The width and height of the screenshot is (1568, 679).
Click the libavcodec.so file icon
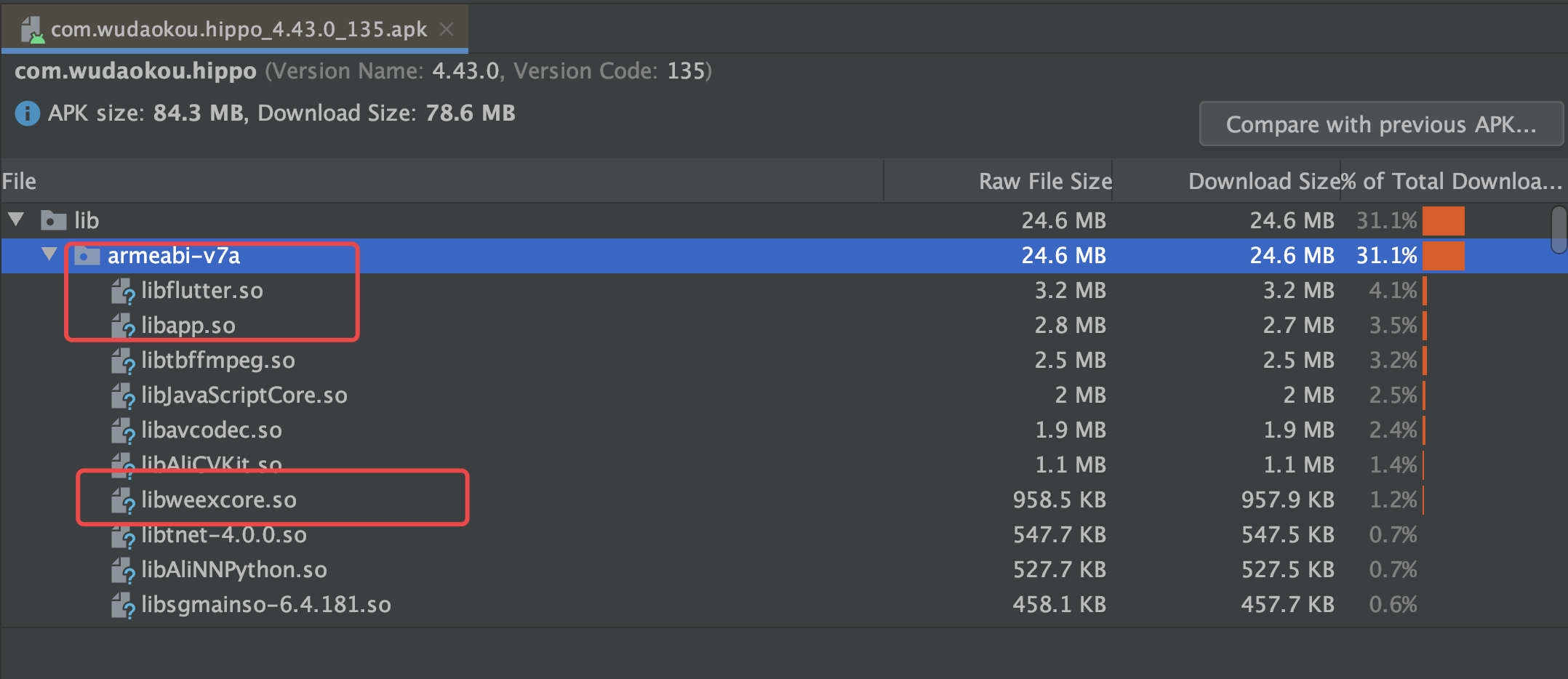point(123,431)
